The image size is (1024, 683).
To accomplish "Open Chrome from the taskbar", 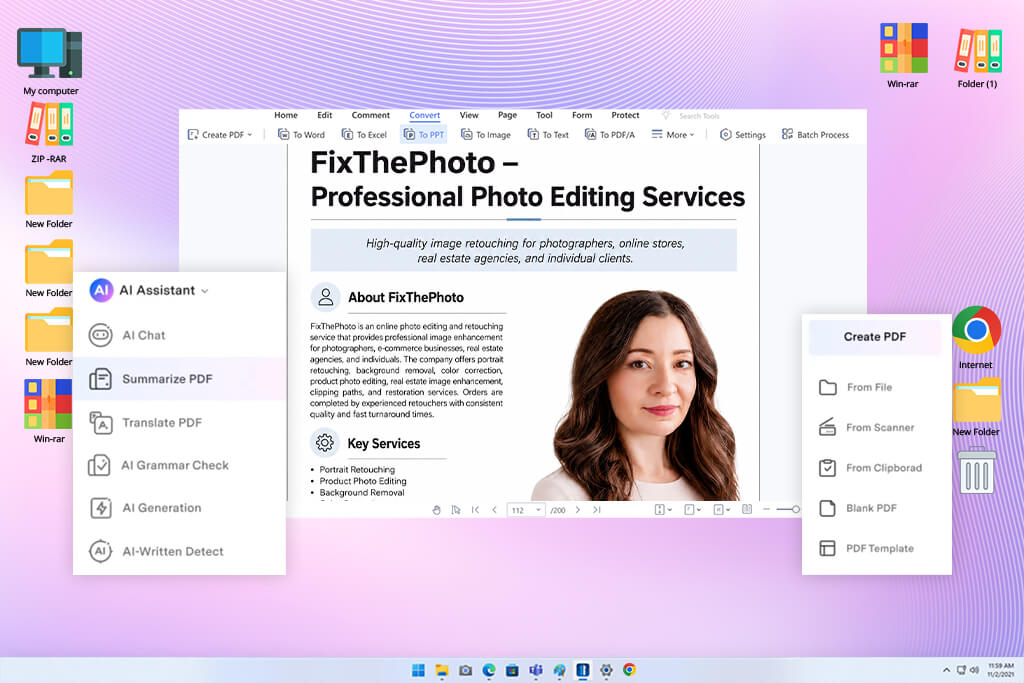I will [x=629, y=670].
